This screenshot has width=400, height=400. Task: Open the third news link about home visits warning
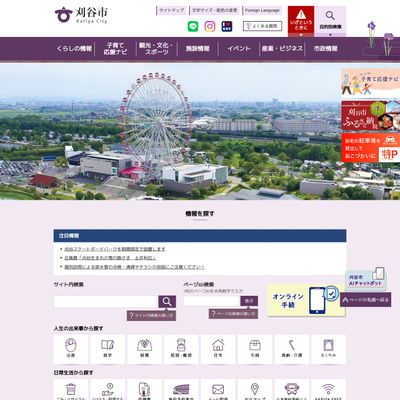[x=134, y=267]
